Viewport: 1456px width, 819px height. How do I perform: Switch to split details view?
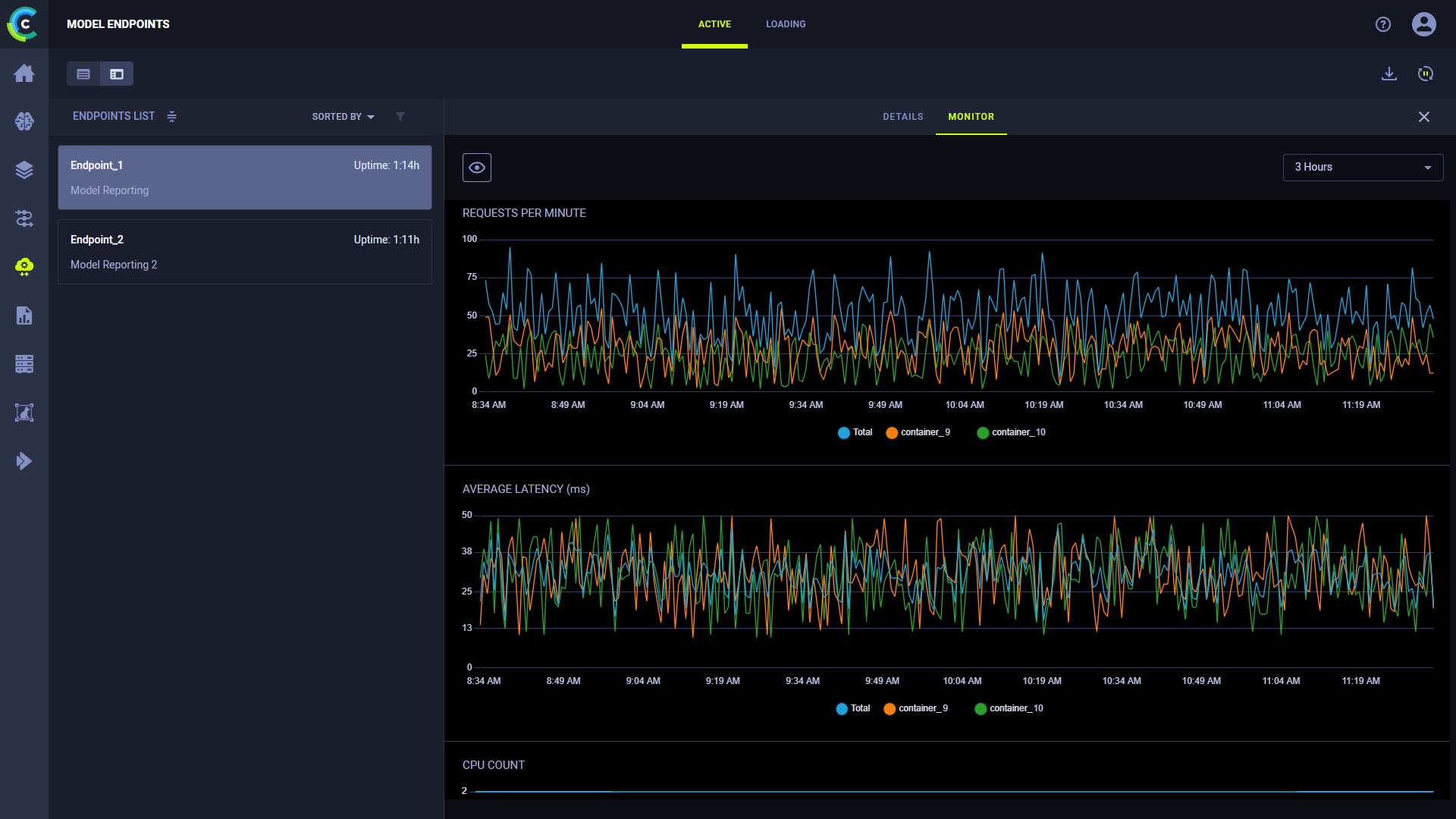pyautogui.click(x=117, y=74)
